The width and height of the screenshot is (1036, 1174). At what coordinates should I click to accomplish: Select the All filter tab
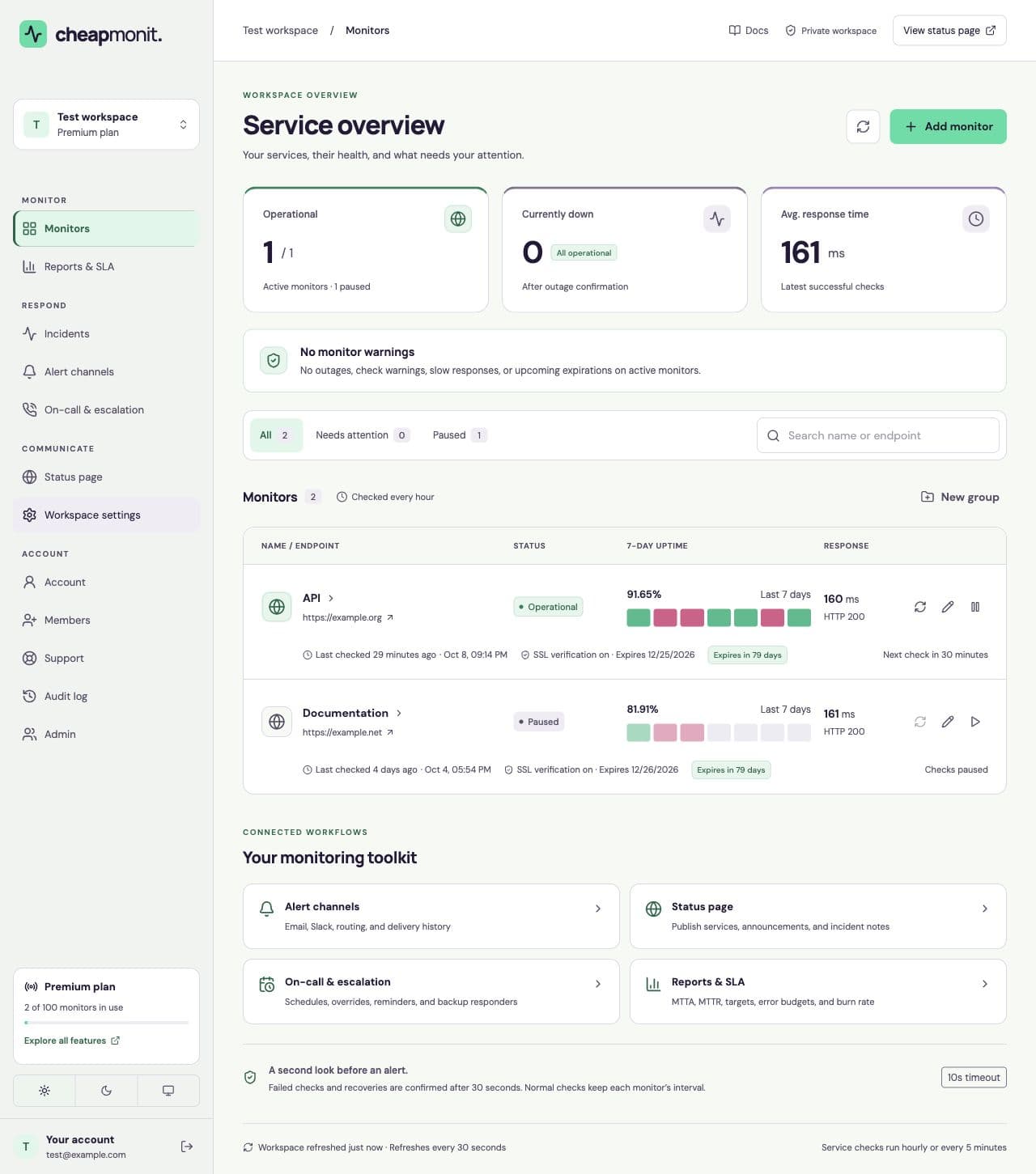[x=276, y=435]
